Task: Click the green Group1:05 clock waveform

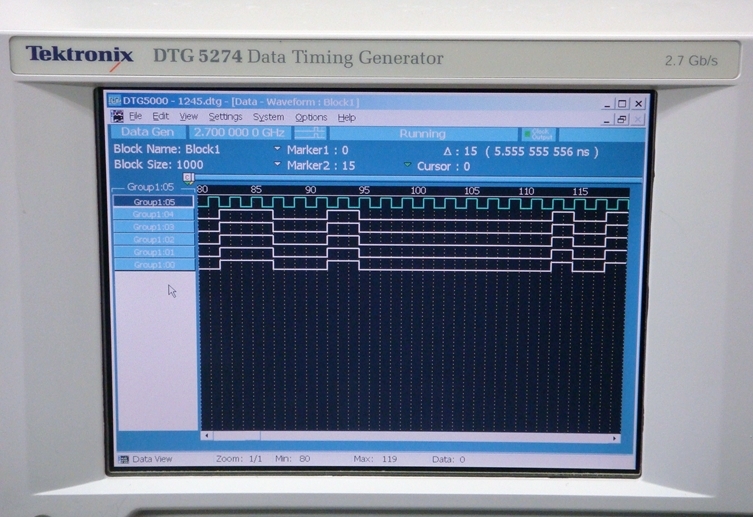Action: coord(413,203)
